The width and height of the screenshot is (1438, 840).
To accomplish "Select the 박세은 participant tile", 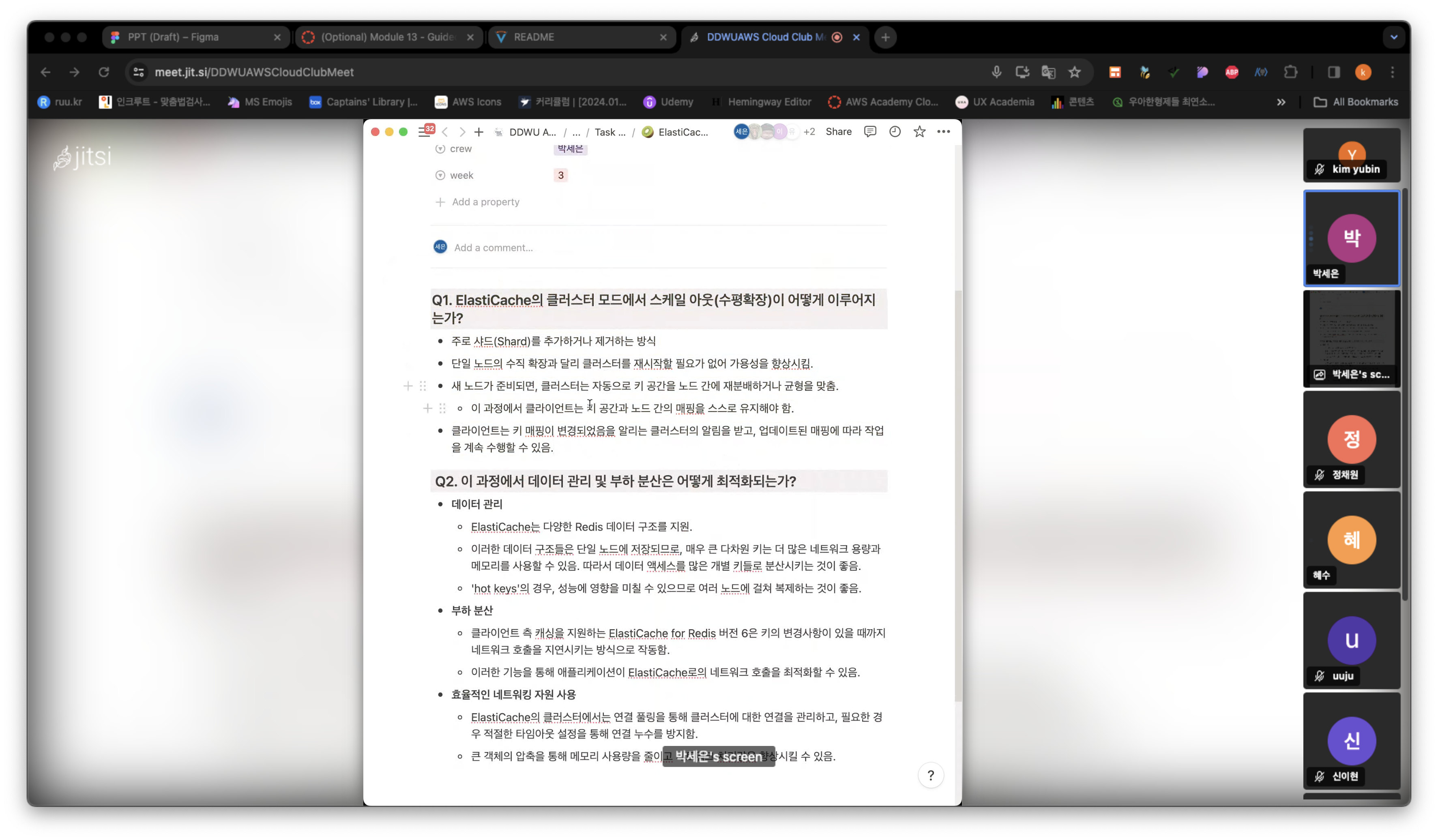I will (x=1351, y=238).
